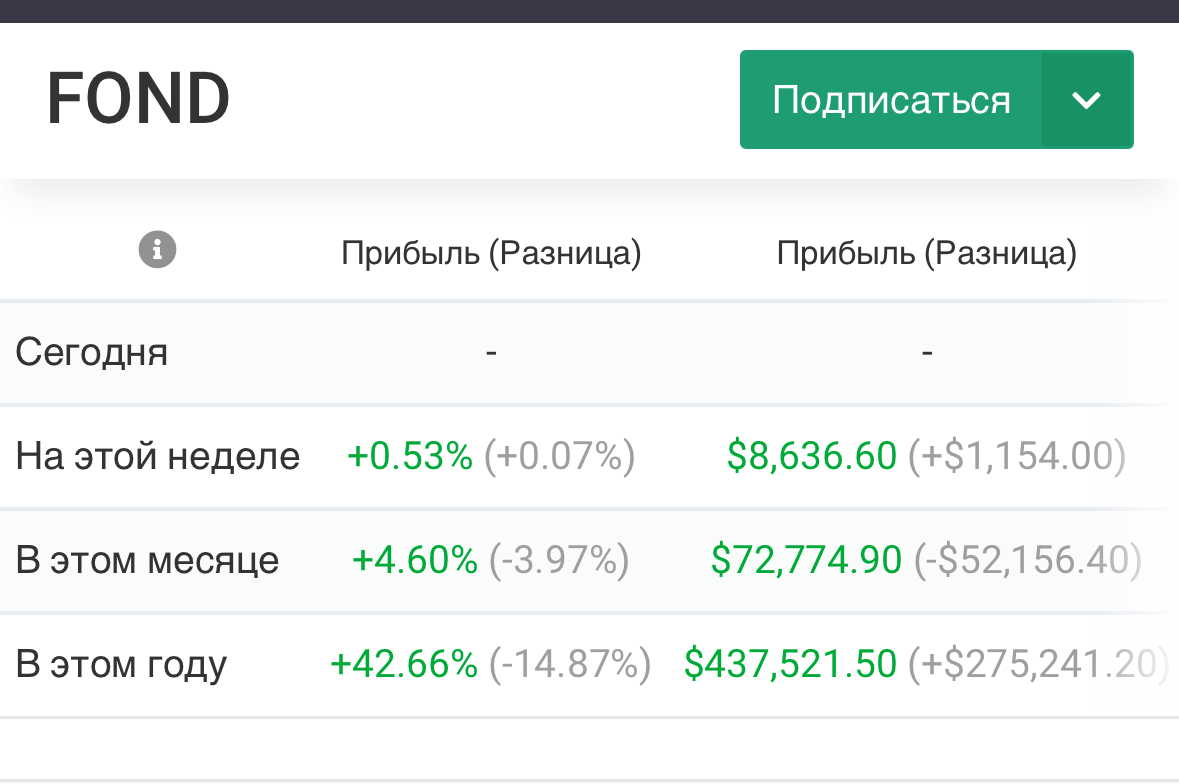Screen dimensions: 1179x784
Task: Select the dollar Прибыль (Разница) column header
Action: 926,253
